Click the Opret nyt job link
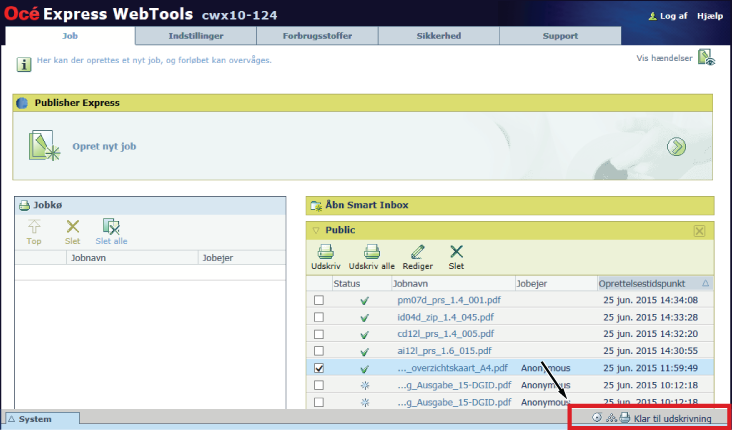The height and width of the screenshot is (430, 732). (x=104, y=147)
